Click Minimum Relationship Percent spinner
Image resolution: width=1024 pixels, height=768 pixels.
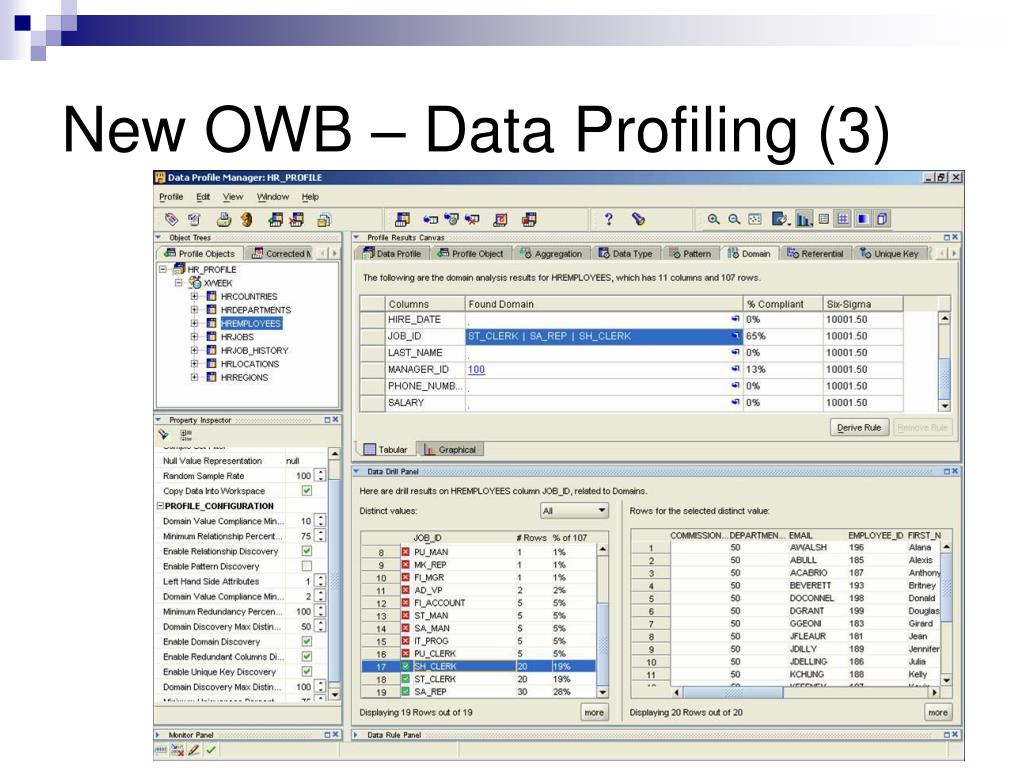tap(320, 536)
